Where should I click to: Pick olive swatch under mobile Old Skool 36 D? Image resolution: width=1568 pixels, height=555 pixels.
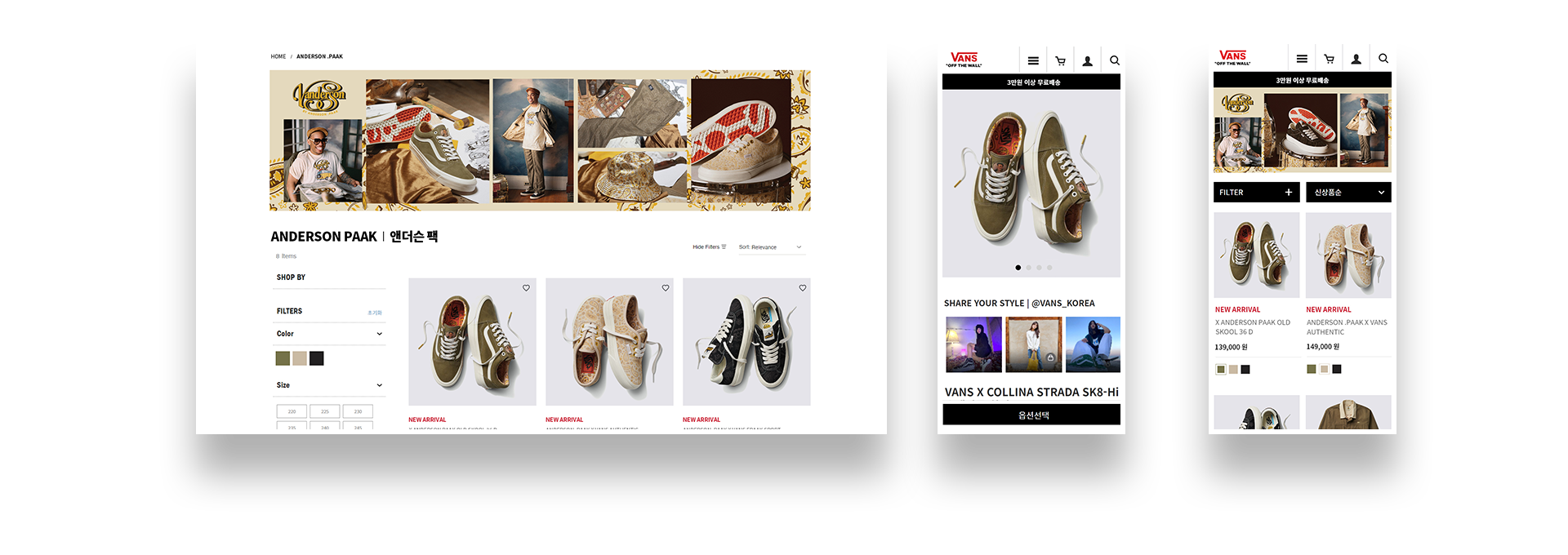click(x=1221, y=370)
